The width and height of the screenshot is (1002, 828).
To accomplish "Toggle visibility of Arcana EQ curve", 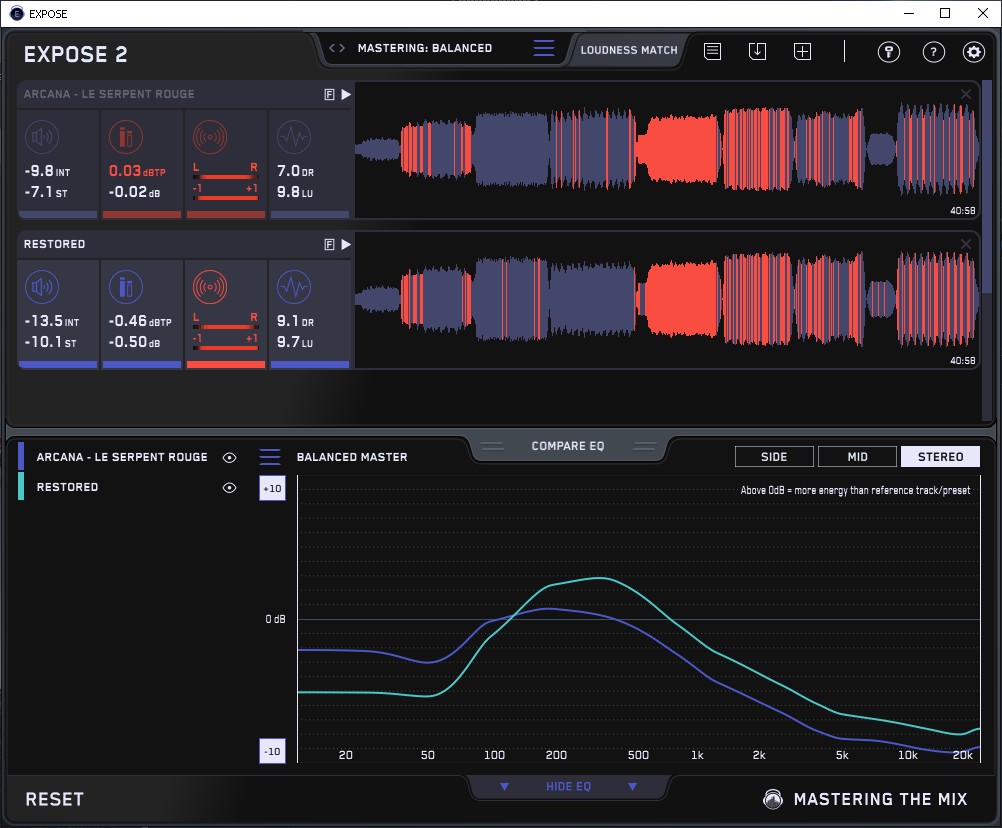I will (x=229, y=457).
